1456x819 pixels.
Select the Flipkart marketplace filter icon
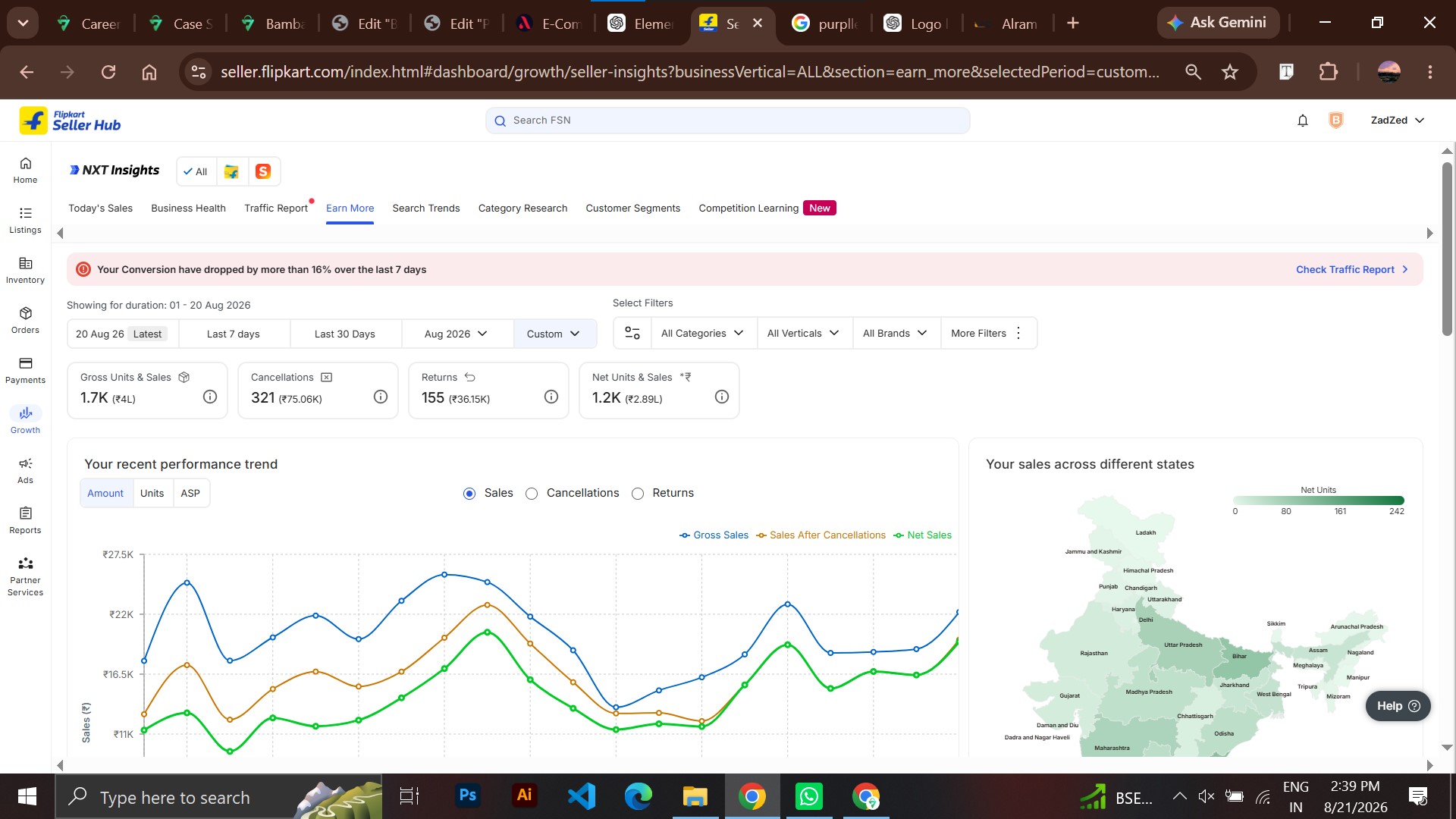click(231, 171)
